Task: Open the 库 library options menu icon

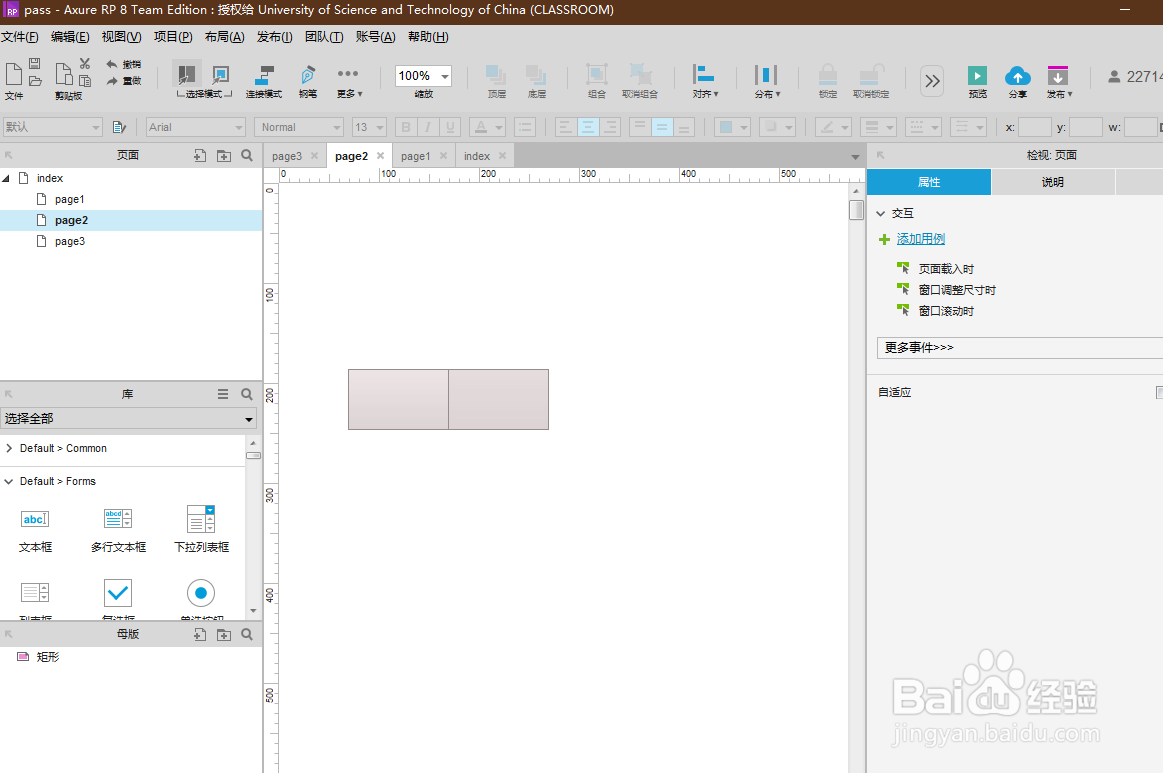Action: click(223, 394)
